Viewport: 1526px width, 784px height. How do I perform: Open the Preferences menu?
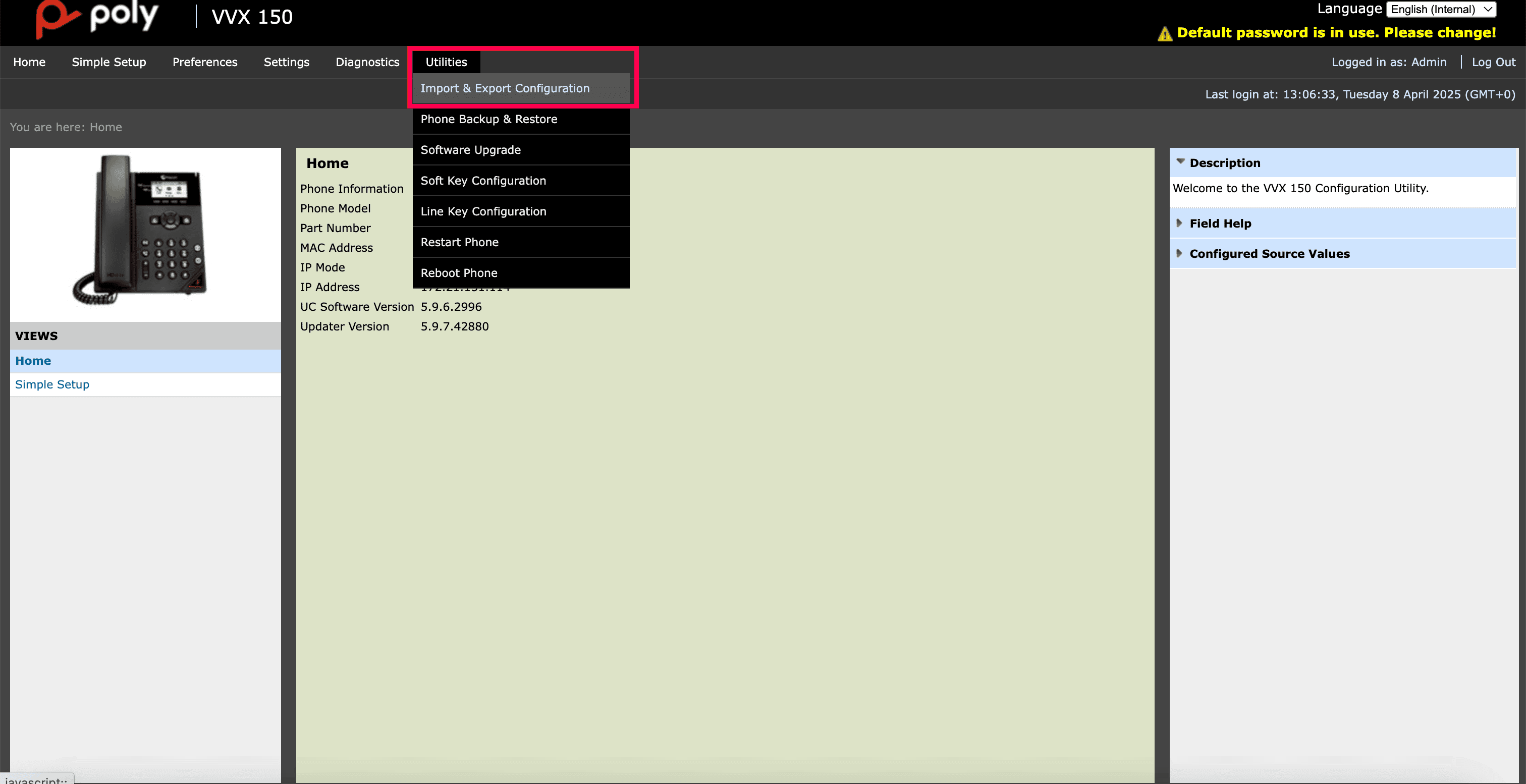[204, 62]
